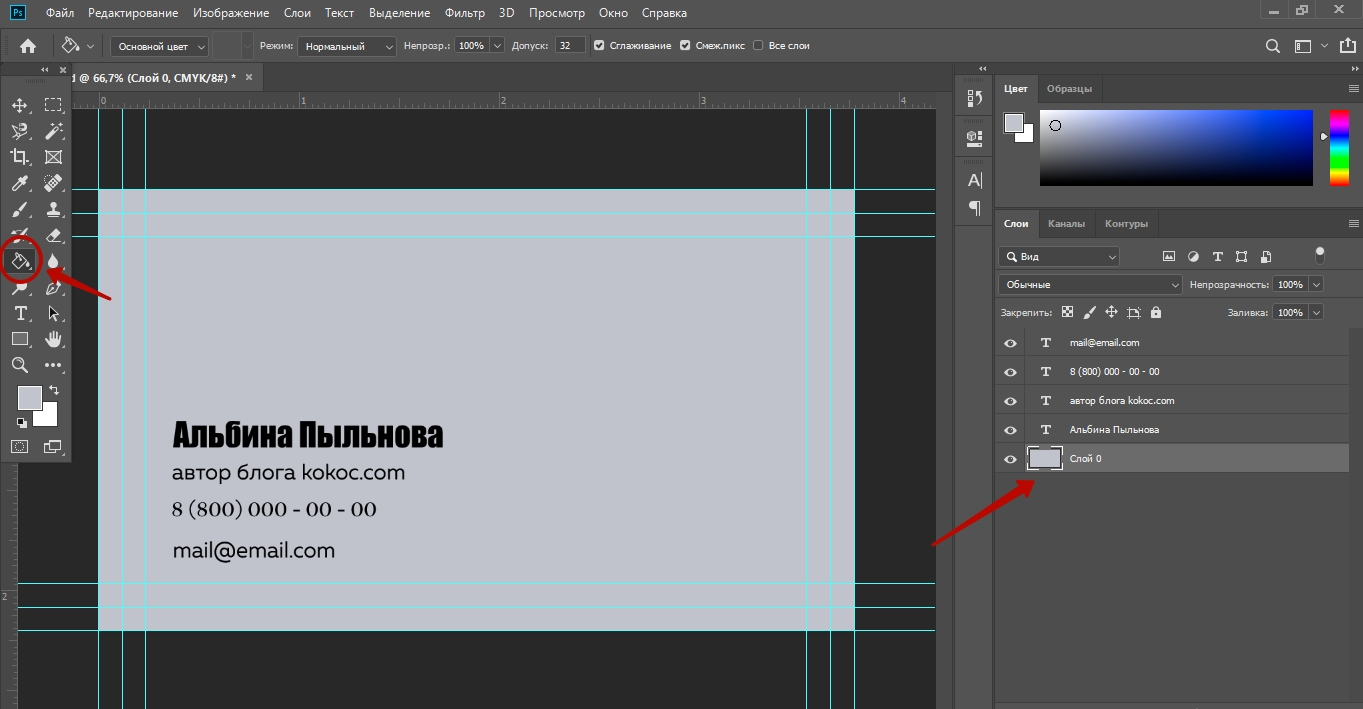Screen dimensions: 1363x709
Task: Select the Crop tool
Action: (x=19, y=157)
